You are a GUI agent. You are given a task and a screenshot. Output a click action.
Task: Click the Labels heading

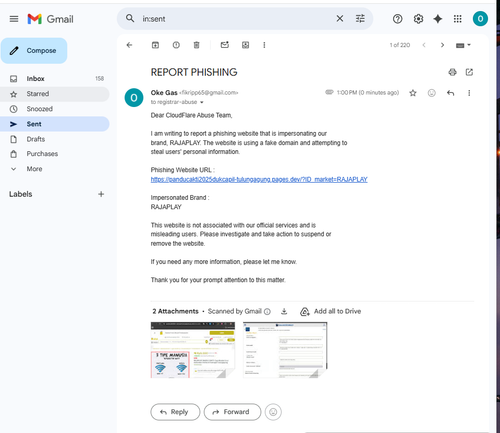[x=21, y=194]
